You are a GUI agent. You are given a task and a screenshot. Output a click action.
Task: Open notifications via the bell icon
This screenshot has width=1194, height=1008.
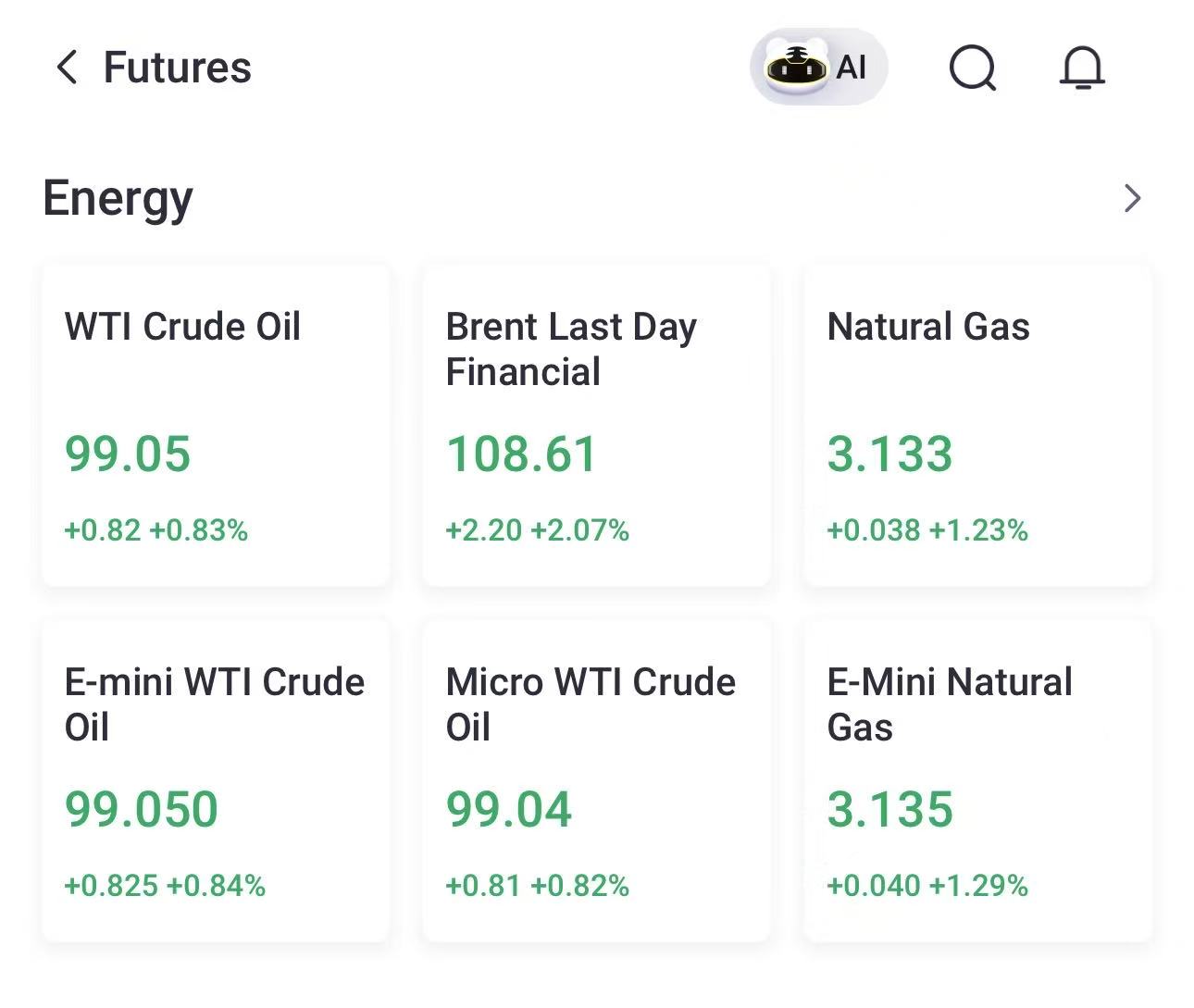pyautogui.click(x=1082, y=68)
